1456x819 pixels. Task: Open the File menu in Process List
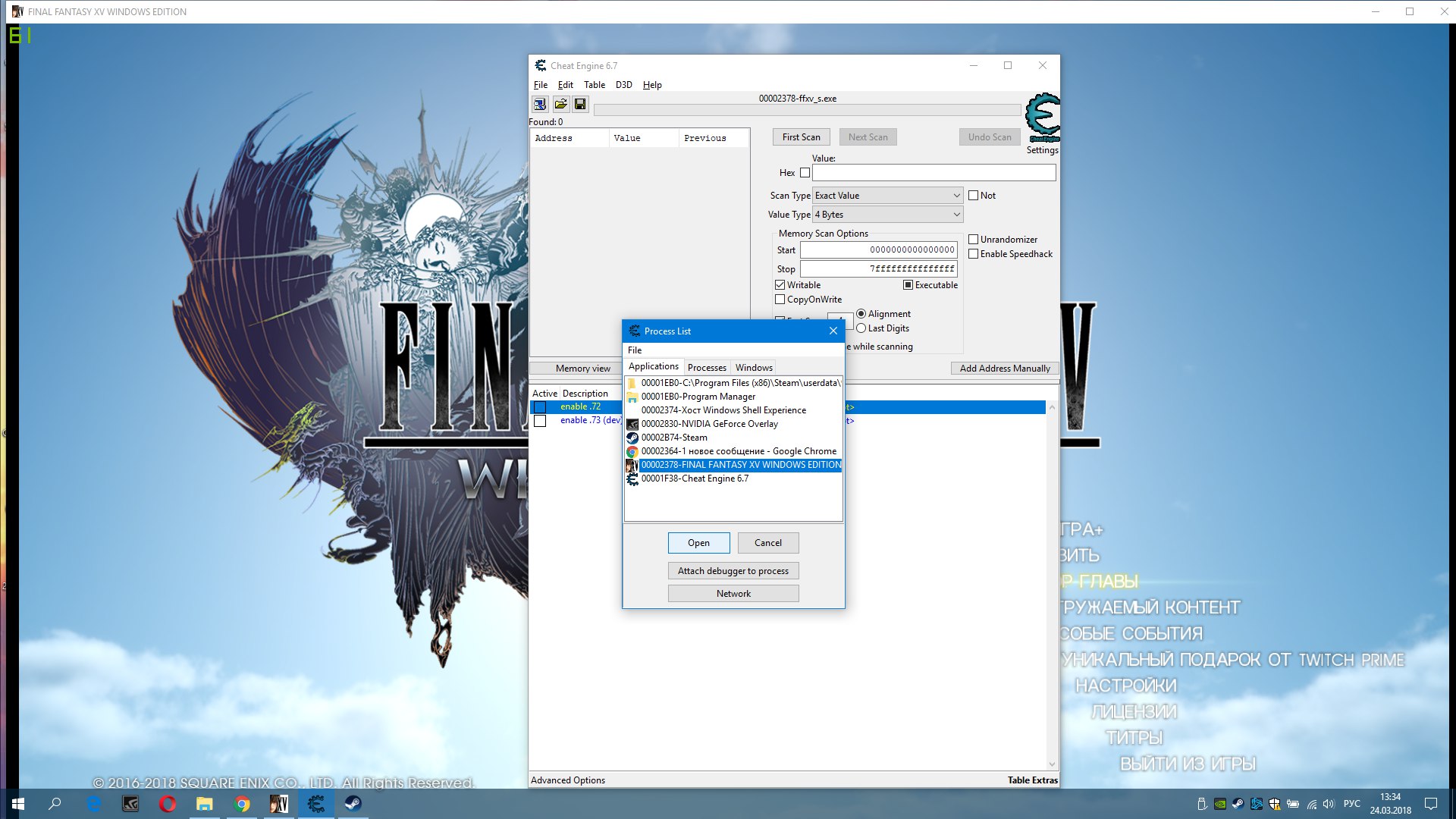(635, 350)
